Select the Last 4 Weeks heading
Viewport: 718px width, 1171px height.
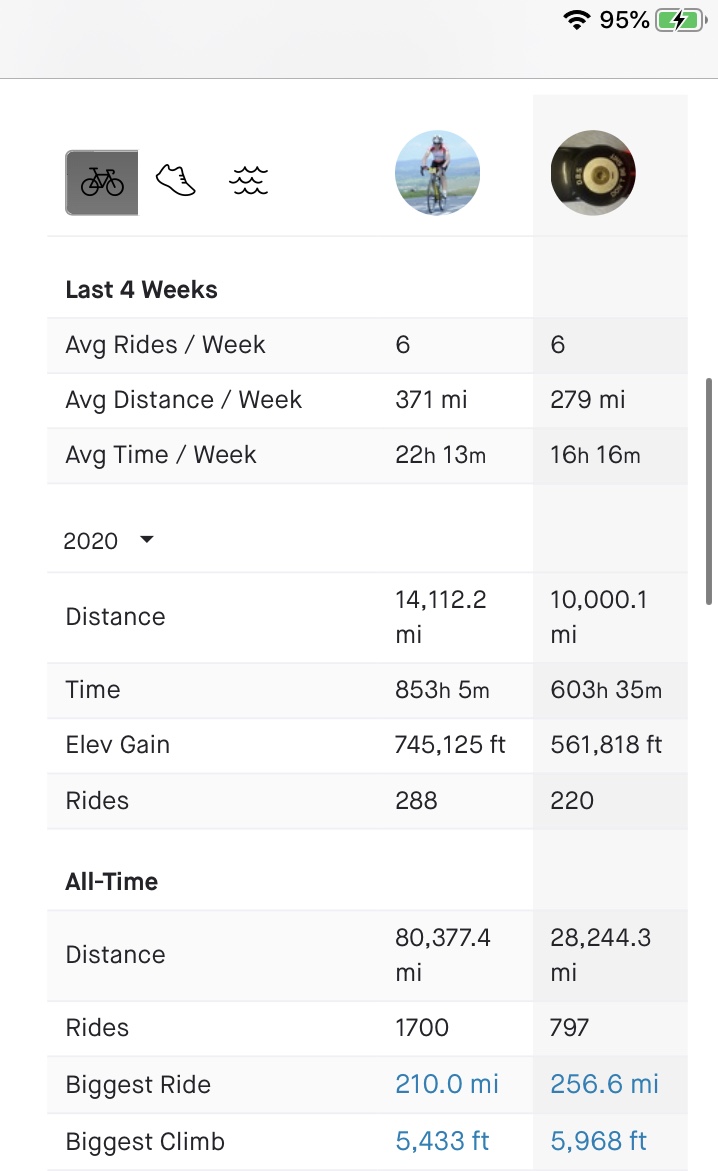[141, 290]
